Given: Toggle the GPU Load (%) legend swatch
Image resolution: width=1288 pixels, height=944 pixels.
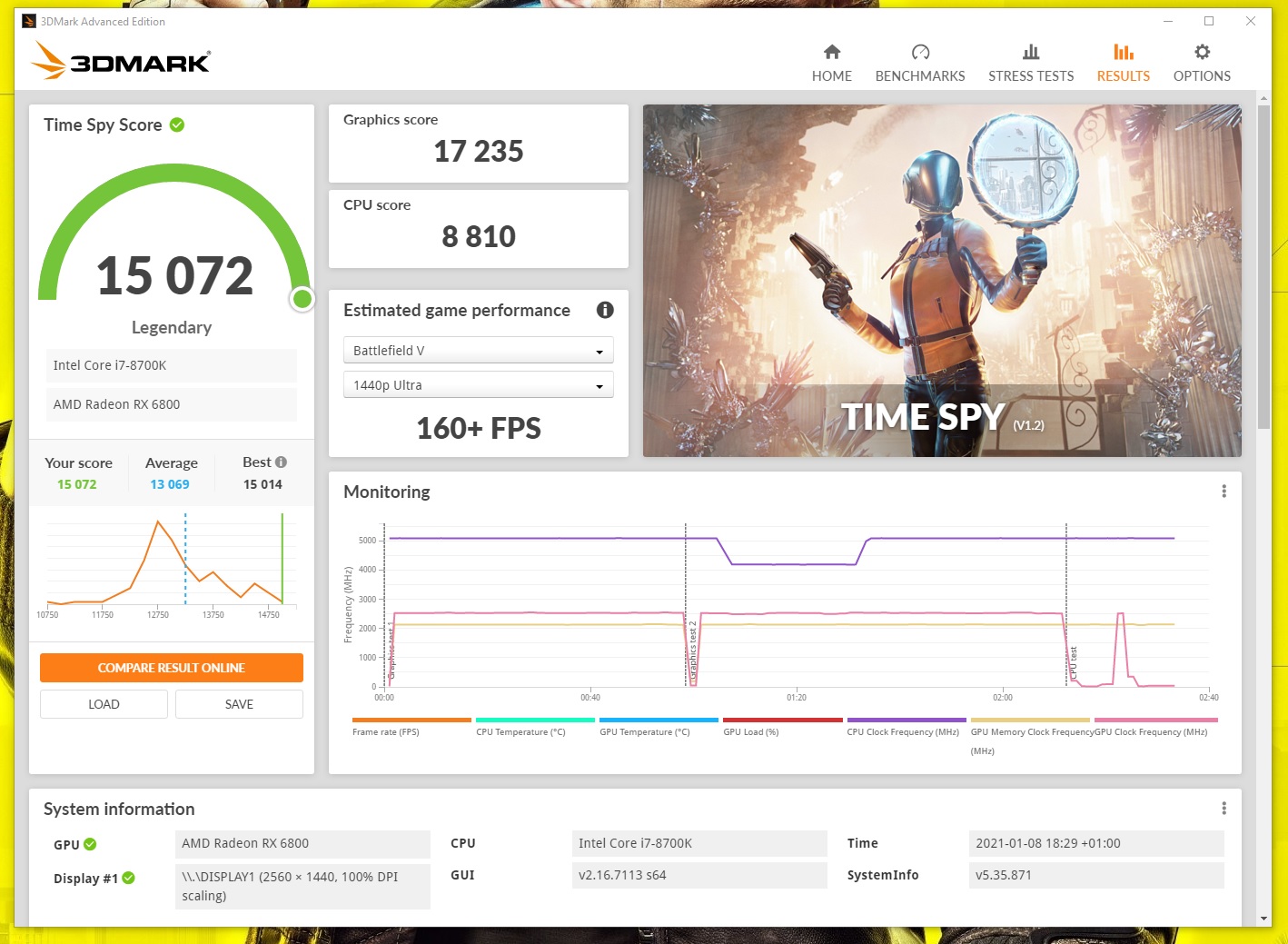Looking at the screenshot, I should (783, 720).
